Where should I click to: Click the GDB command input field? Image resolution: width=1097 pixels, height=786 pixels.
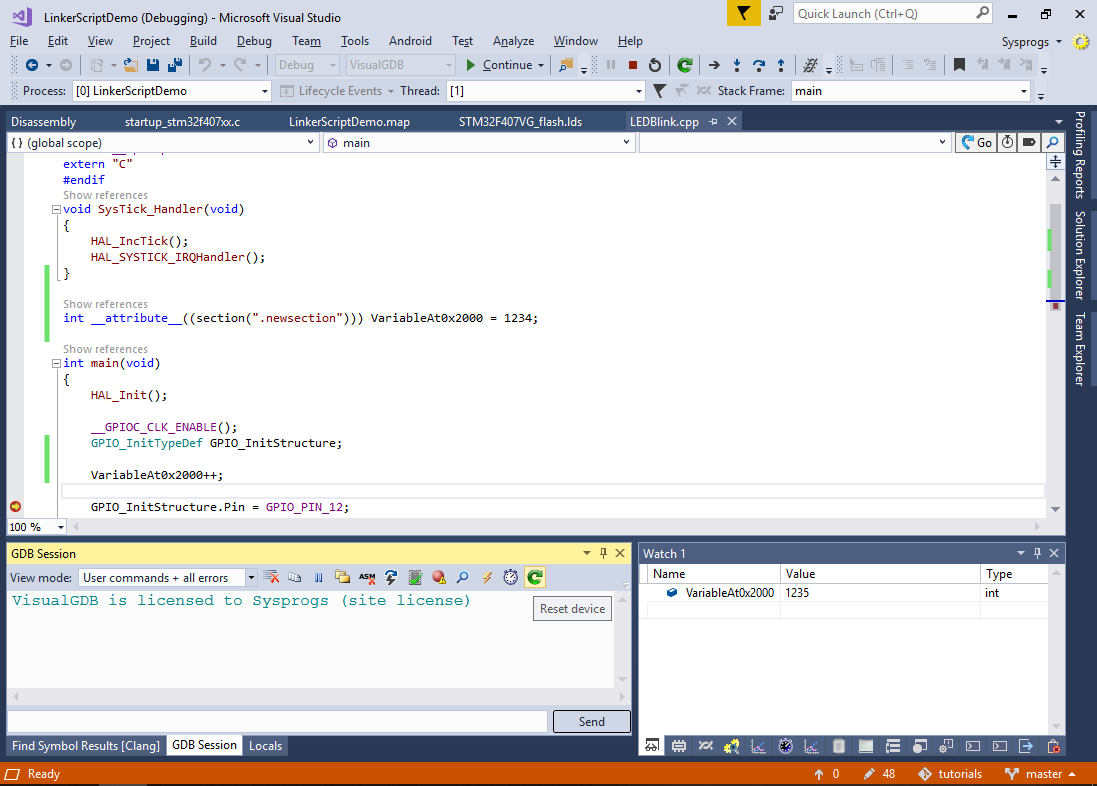(277, 721)
